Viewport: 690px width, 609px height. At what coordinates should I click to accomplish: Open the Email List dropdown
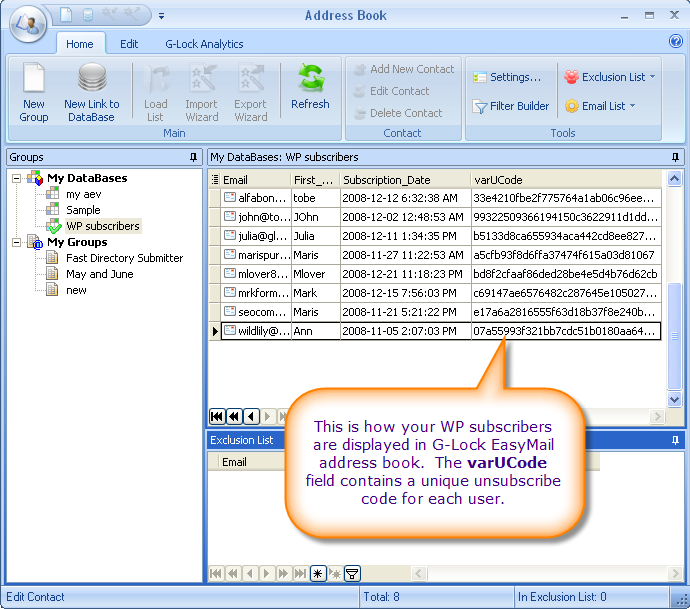(x=600, y=106)
